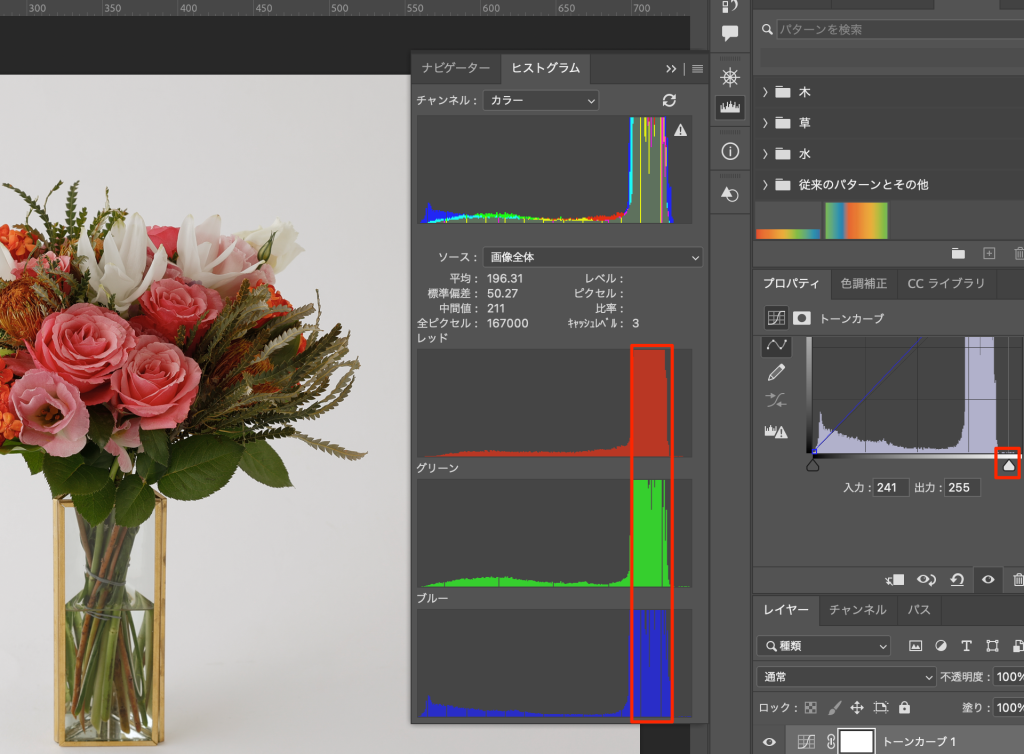Click the reset adjustment defaults icon
This screenshot has height=754, width=1024.
957,580
